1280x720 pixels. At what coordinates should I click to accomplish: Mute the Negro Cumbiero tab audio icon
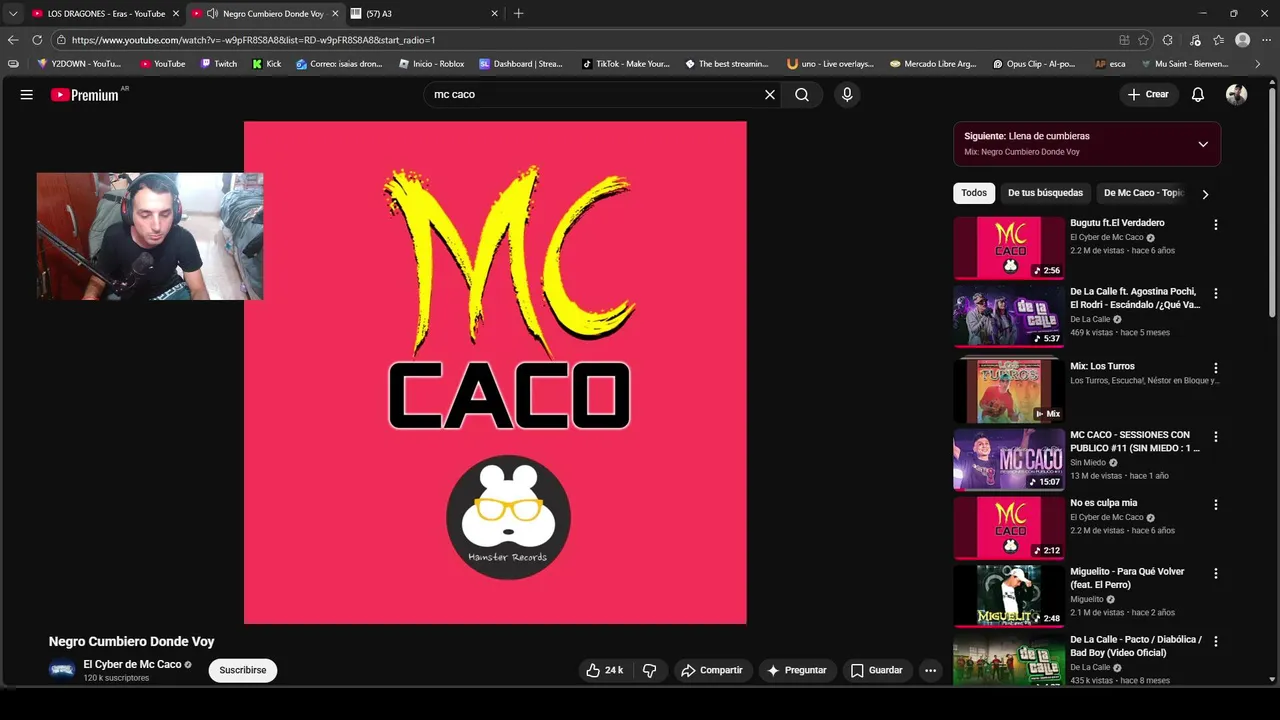212,14
